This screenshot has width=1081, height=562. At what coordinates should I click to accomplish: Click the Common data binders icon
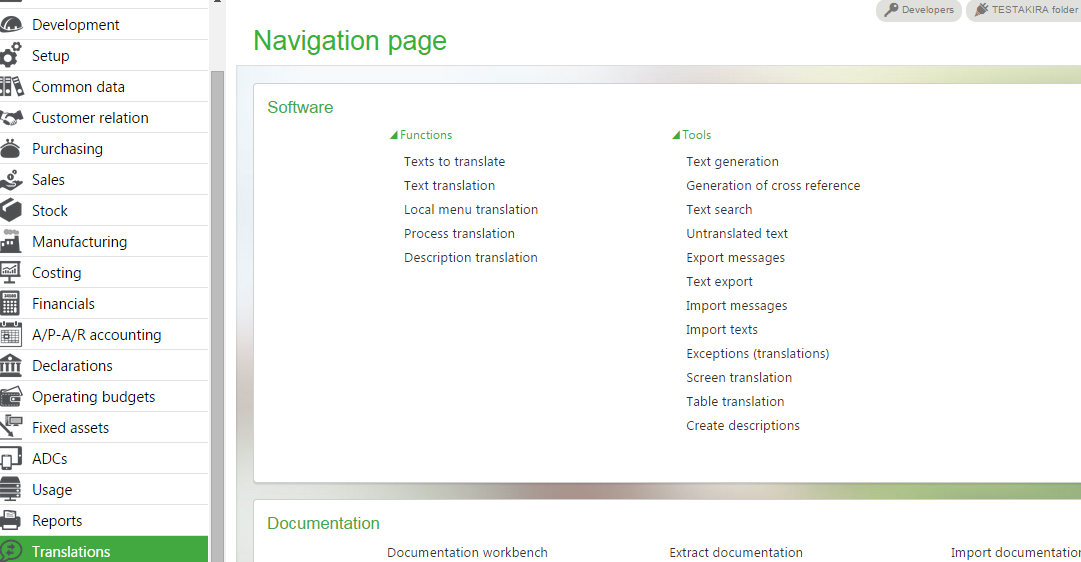[11, 87]
